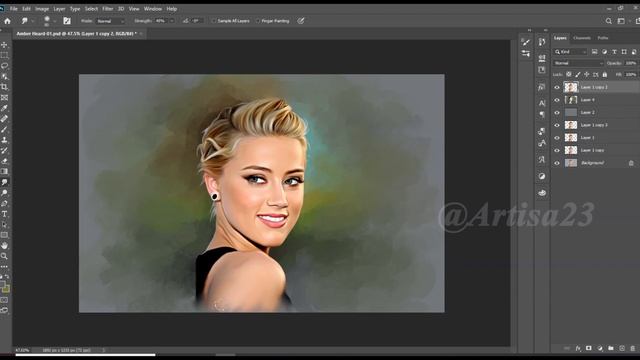The height and width of the screenshot is (360, 640).
Task: Hide Layer 2 using its eye icon
Action: click(x=557, y=113)
